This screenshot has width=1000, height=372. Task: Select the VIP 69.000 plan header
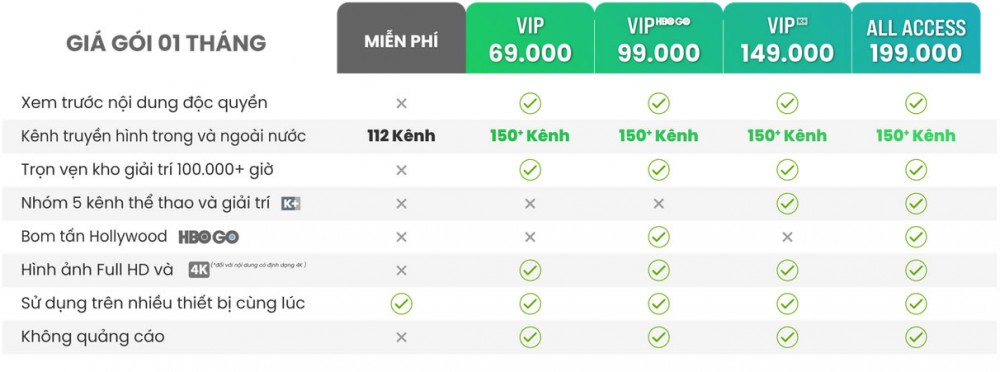[530, 38]
